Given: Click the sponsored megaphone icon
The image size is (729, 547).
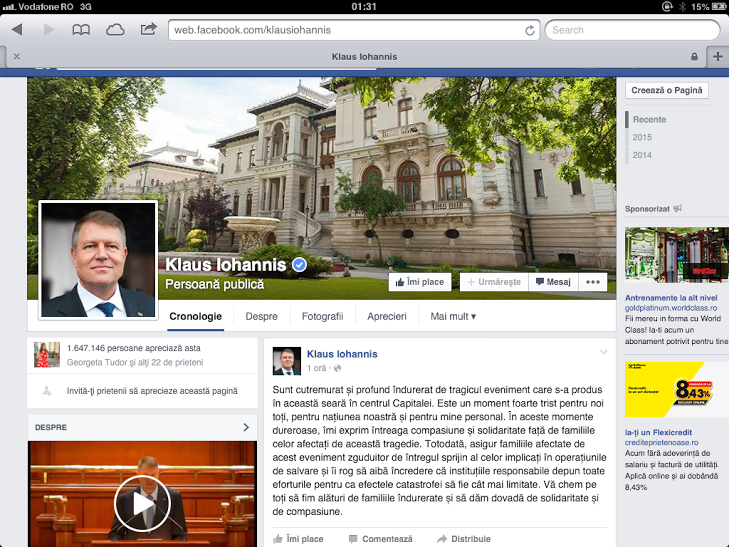Looking at the screenshot, I should (x=678, y=208).
